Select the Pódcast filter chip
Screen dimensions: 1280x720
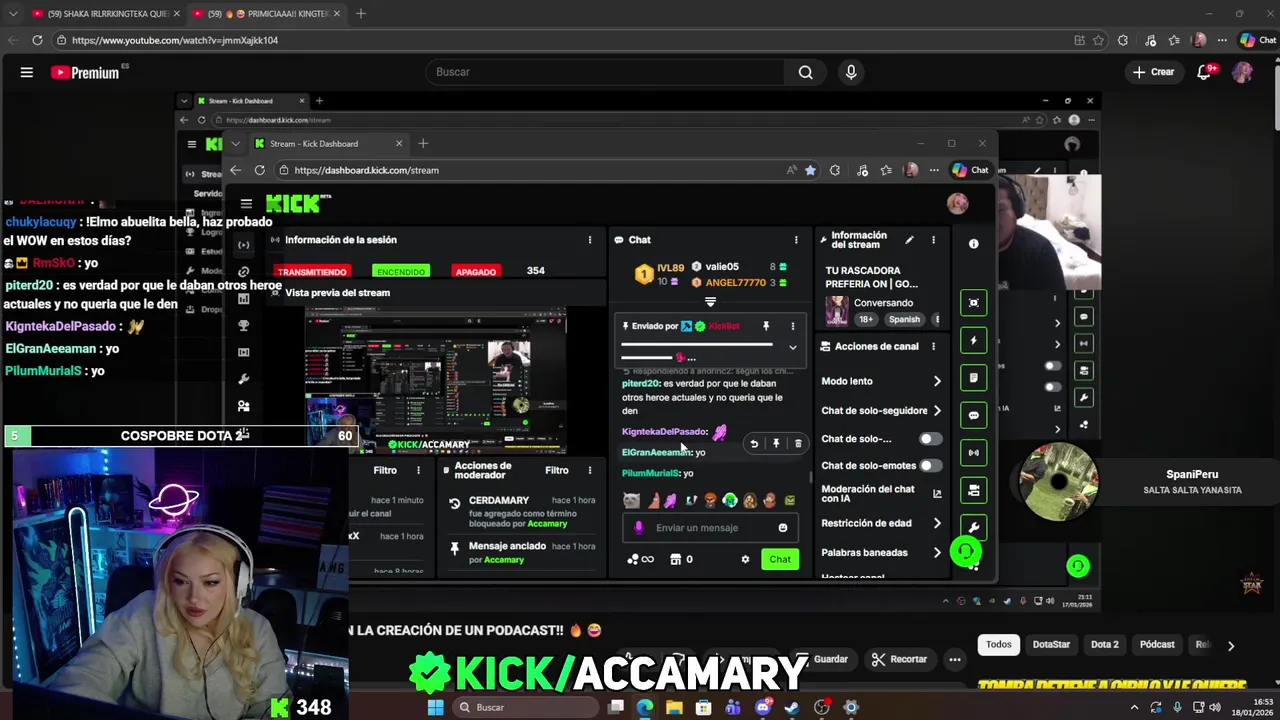[x=1157, y=645]
